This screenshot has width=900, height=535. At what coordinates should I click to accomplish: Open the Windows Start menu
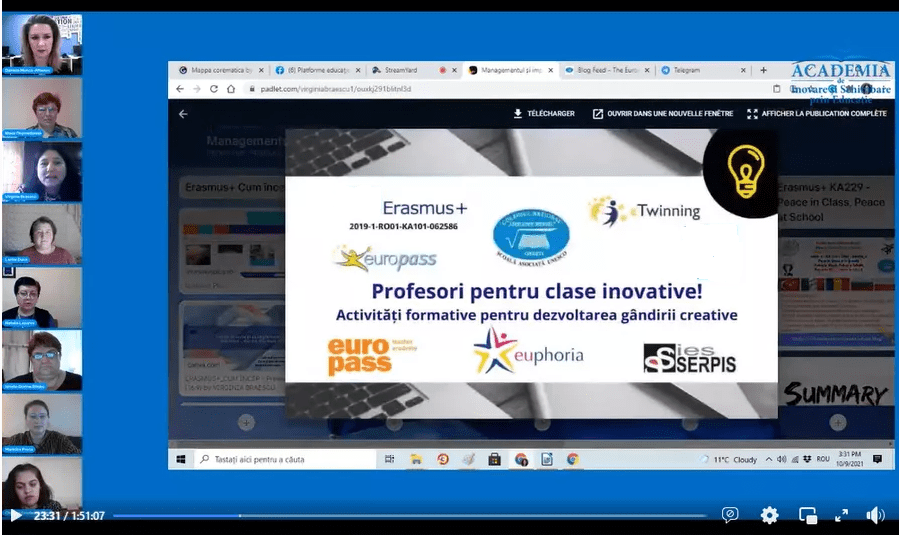(x=181, y=459)
